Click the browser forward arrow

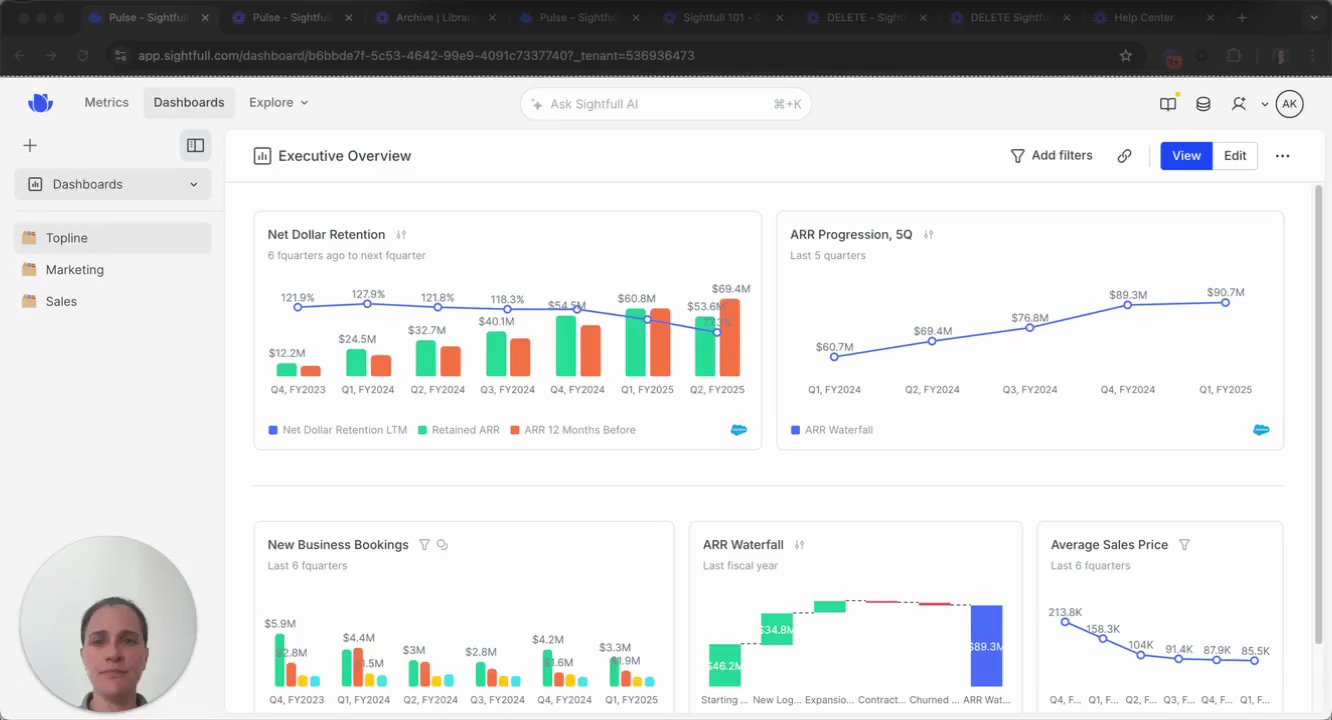point(51,56)
